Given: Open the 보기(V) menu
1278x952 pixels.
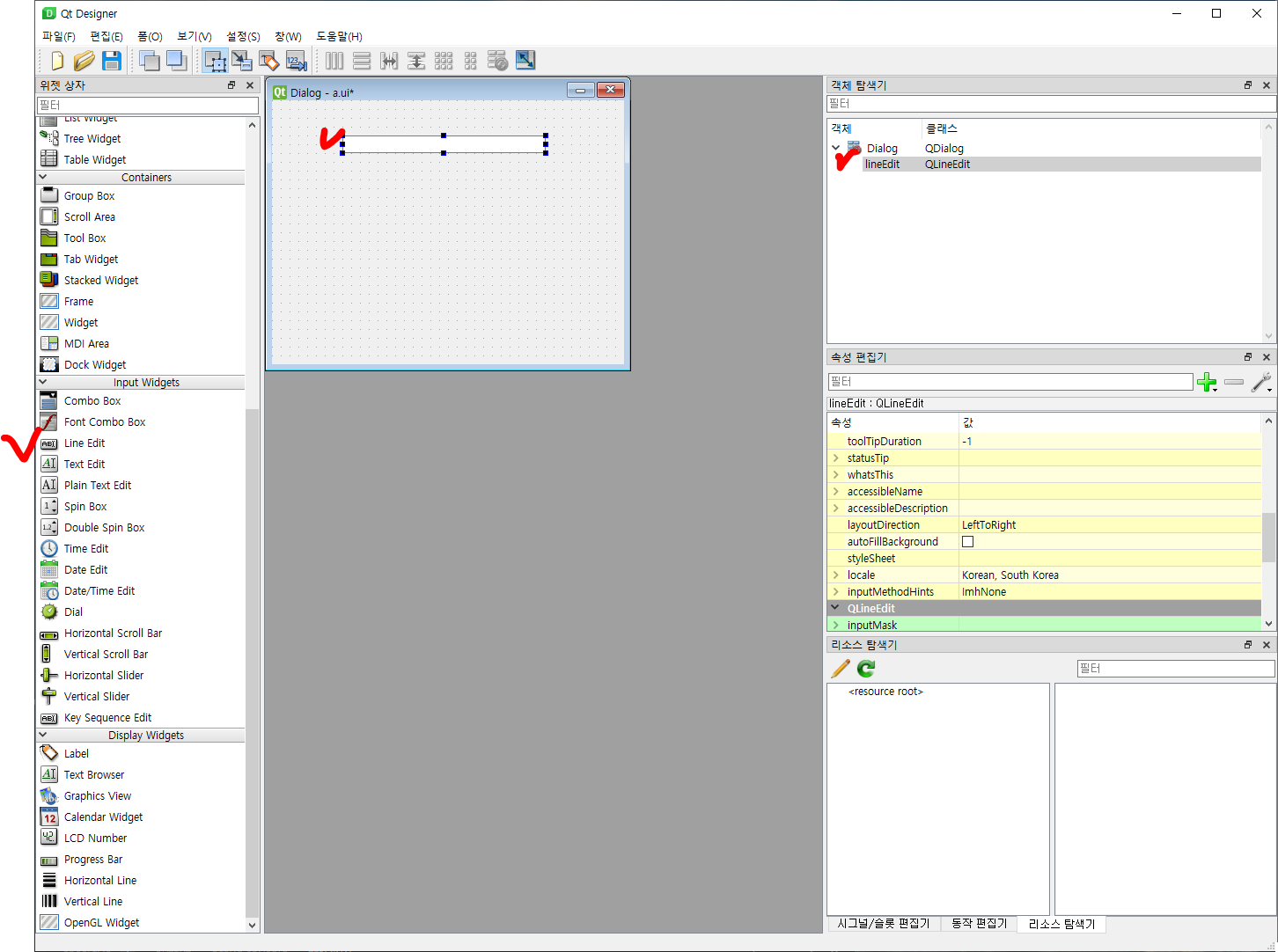Looking at the screenshot, I should pyautogui.click(x=195, y=36).
